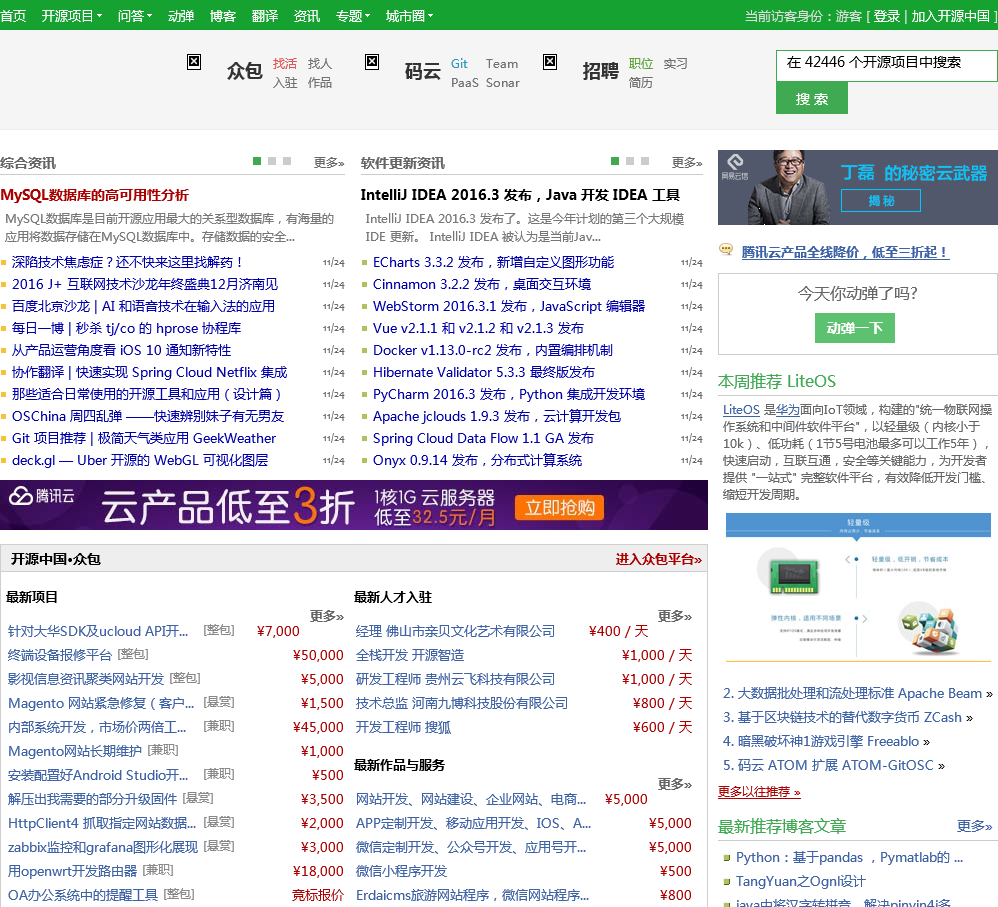Click 更多» under 最新作品与服务
The width and height of the screenshot is (998, 907).
pos(675,784)
